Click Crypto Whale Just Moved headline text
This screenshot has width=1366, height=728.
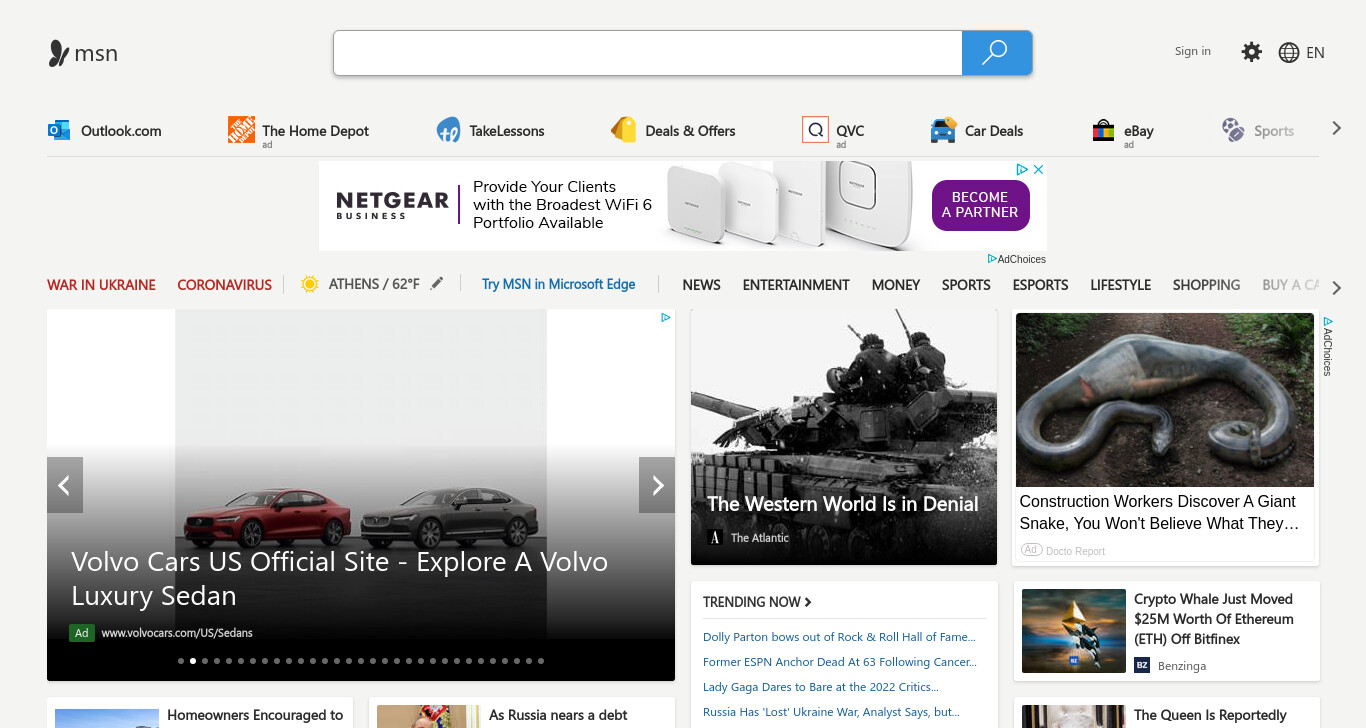click(x=1213, y=619)
